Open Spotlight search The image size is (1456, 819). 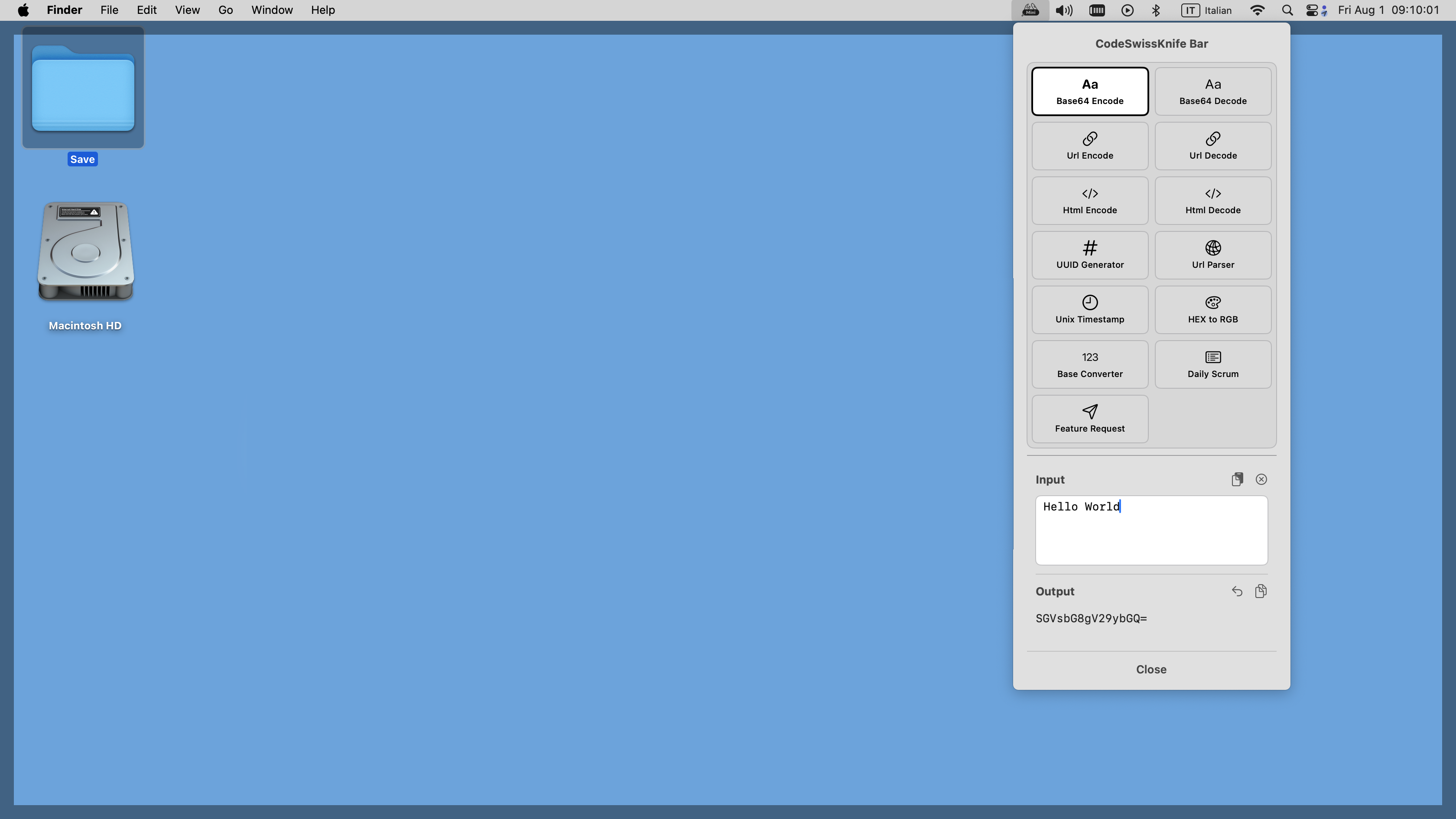tap(1287, 10)
